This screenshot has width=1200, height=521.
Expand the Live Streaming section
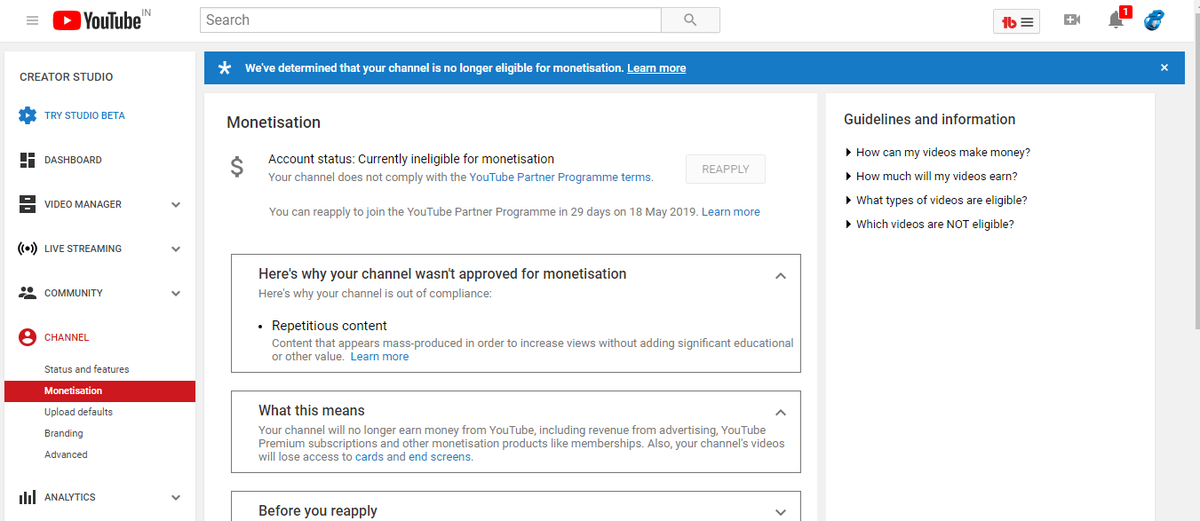coord(176,249)
